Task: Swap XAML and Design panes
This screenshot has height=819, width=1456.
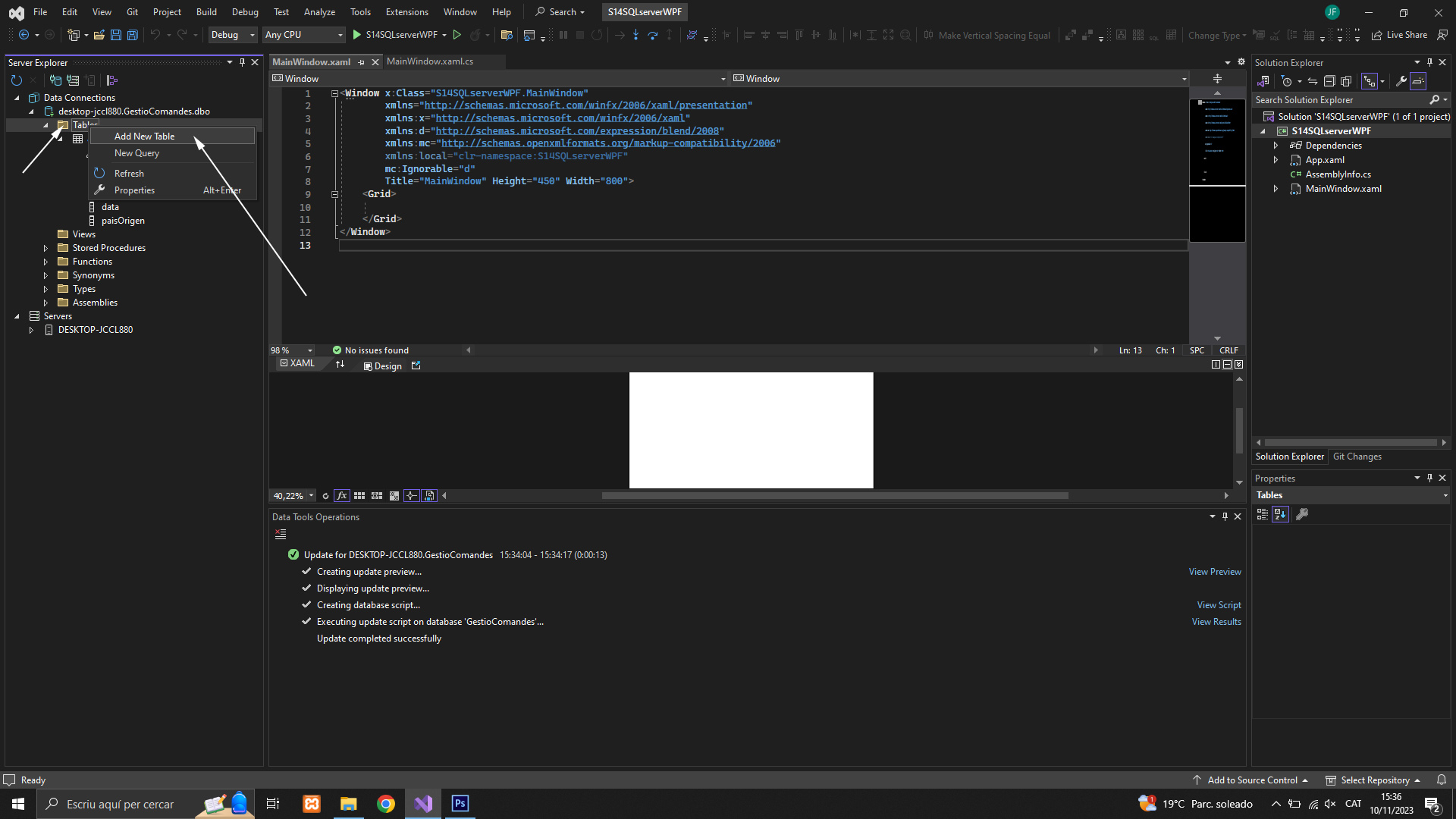Action: pos(340,365)
